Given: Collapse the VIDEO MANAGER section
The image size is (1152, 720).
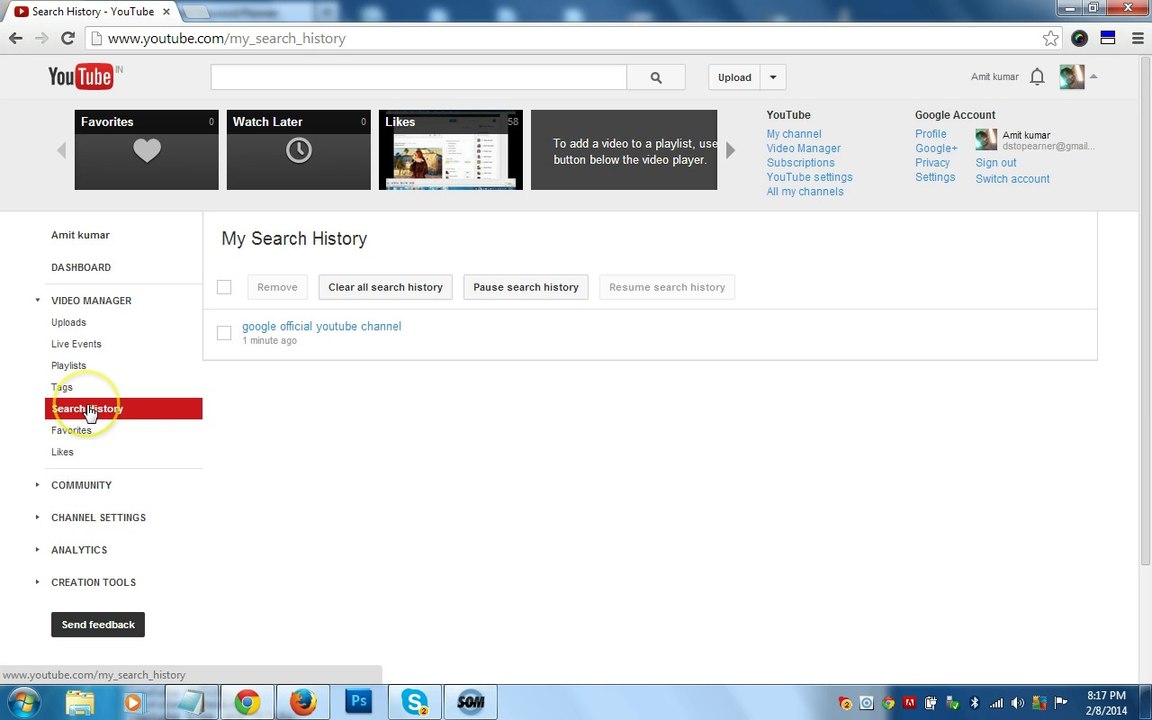Looking at the screenshot, I should pos(37,300).
